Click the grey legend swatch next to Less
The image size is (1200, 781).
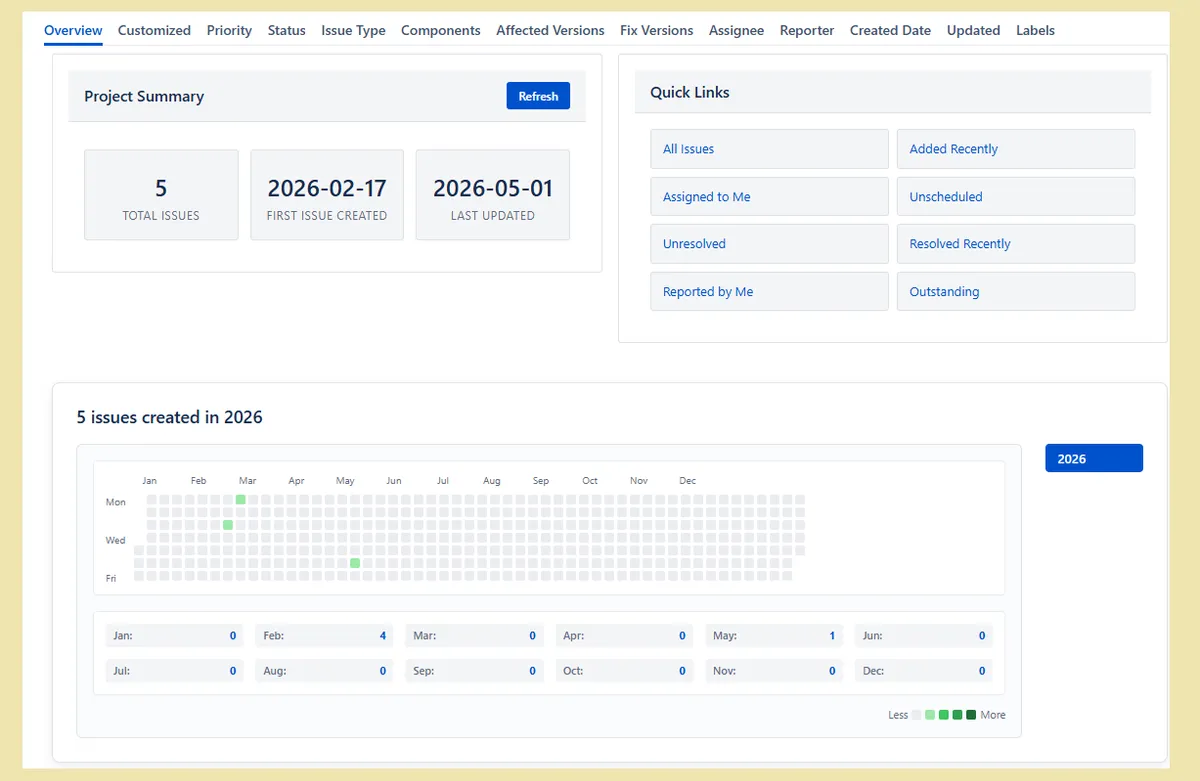pyautogui.click(x=916, y=715)
